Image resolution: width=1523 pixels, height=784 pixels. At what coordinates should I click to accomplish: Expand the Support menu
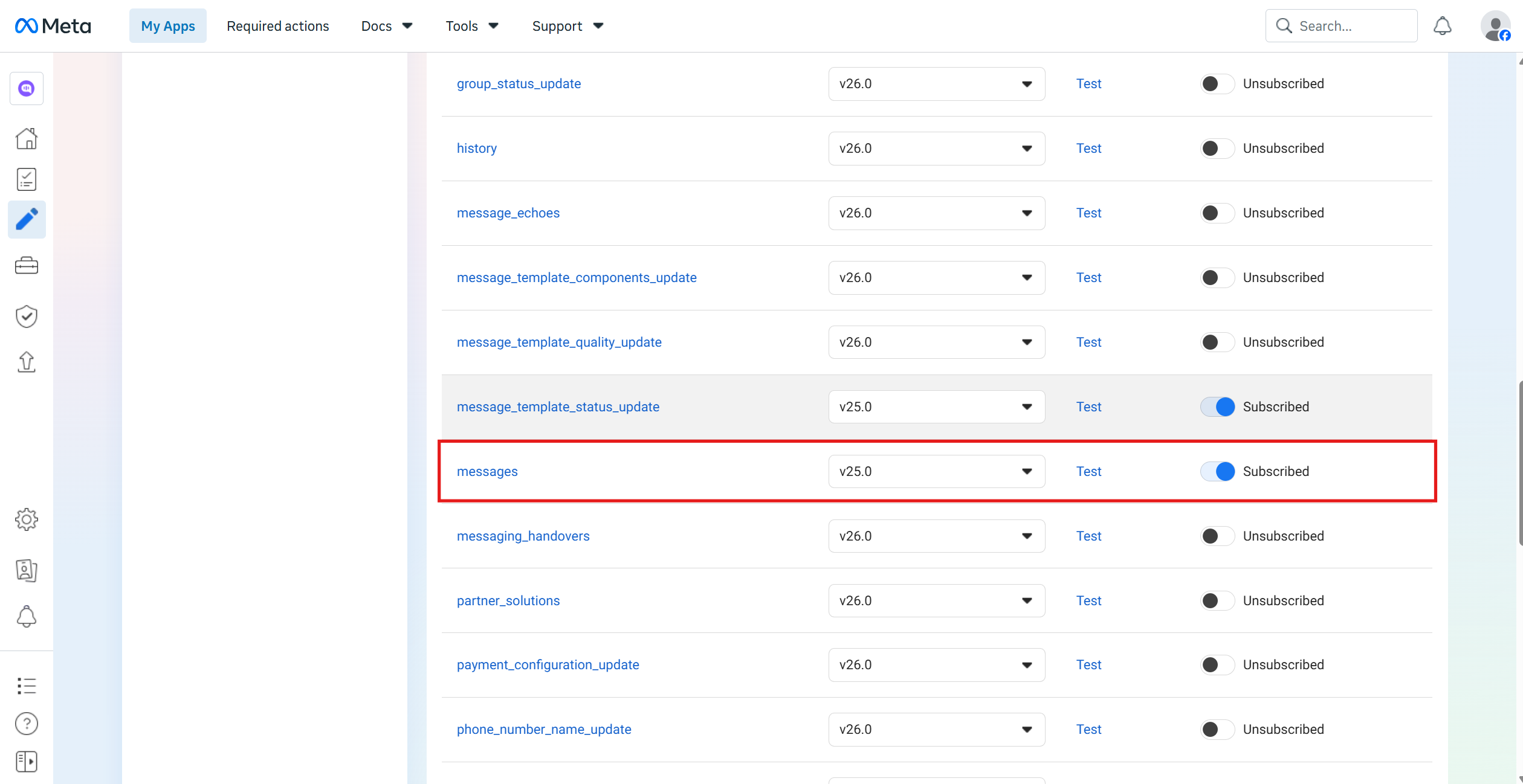pyautogui.click(x=568, y=26)
